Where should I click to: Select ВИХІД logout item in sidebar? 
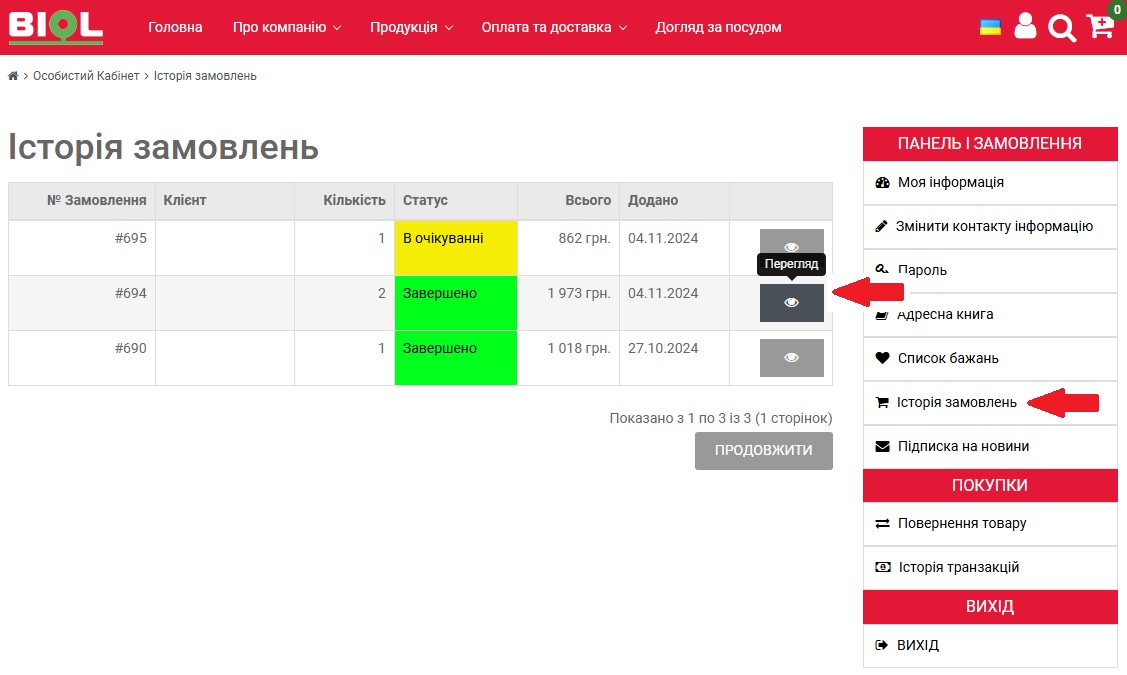[917, 645]
